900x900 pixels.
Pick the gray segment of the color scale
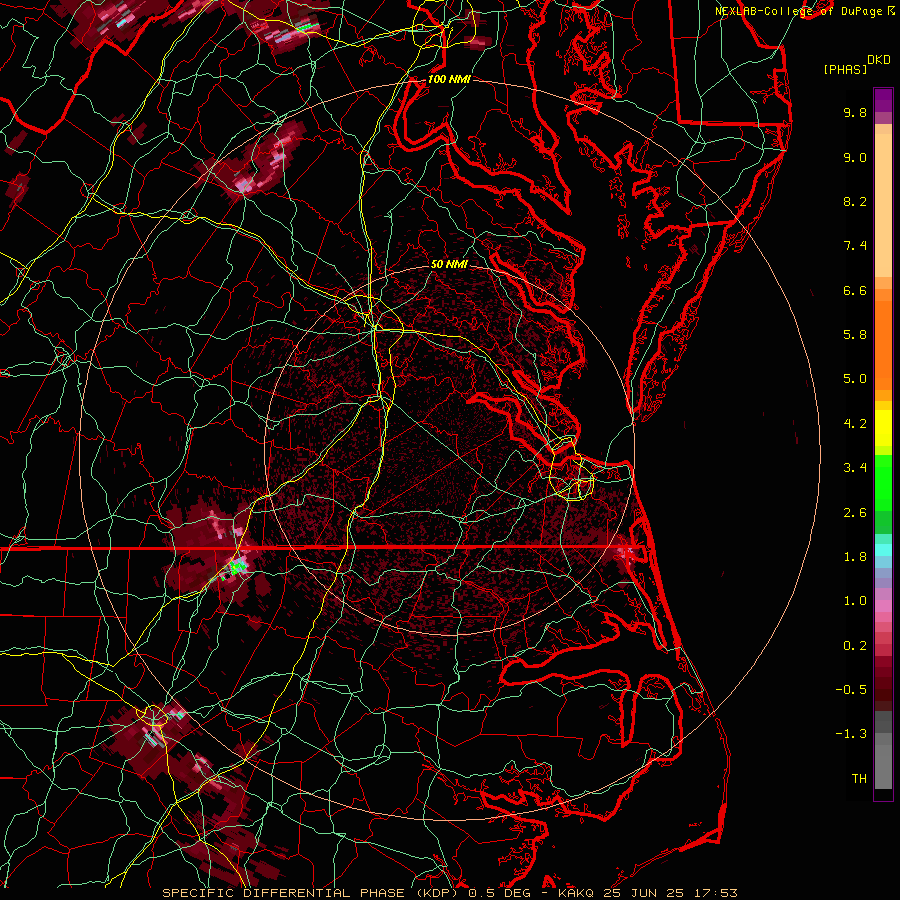click(883, 749)
